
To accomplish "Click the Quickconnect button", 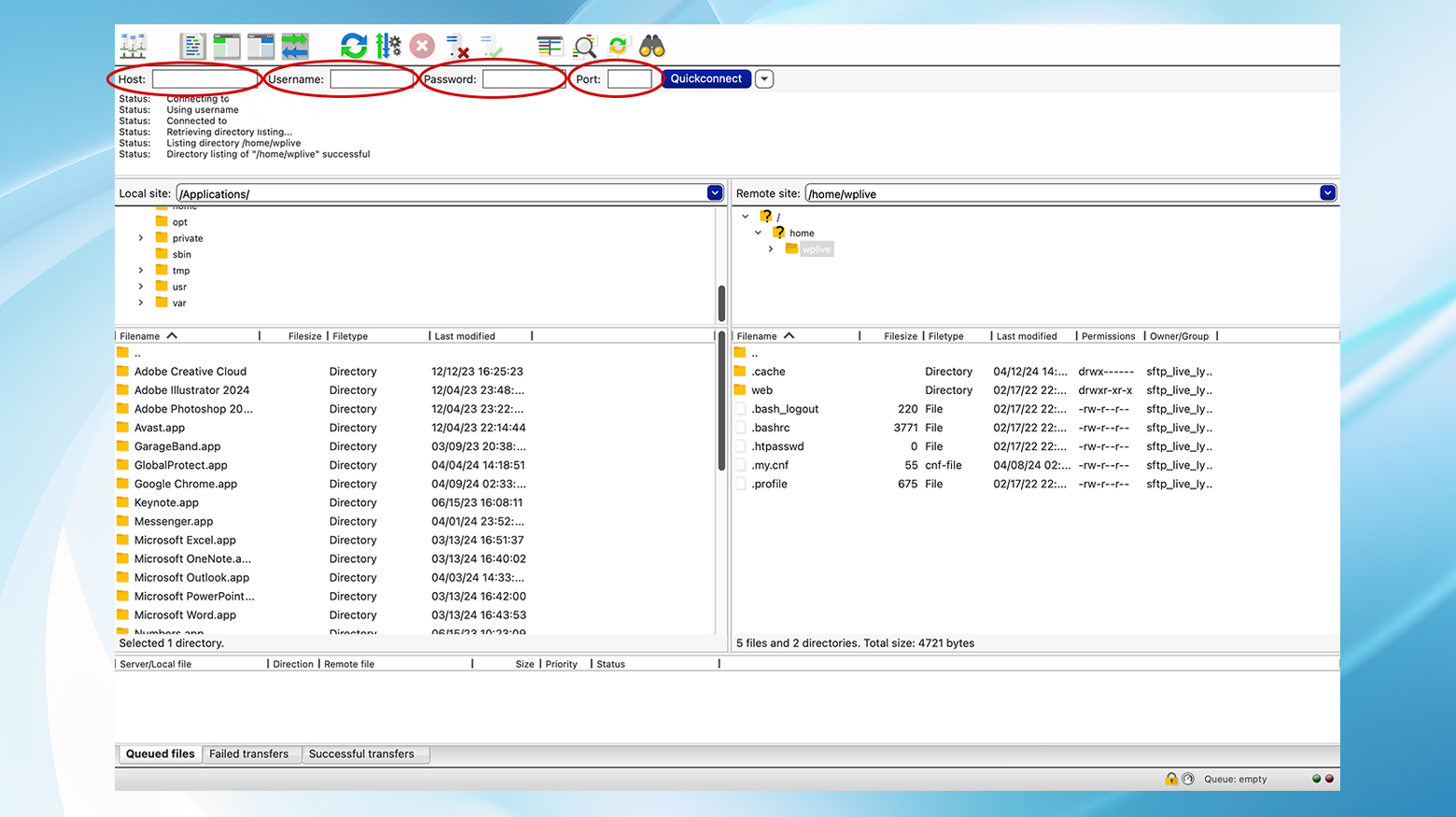I will click(706, 79).
